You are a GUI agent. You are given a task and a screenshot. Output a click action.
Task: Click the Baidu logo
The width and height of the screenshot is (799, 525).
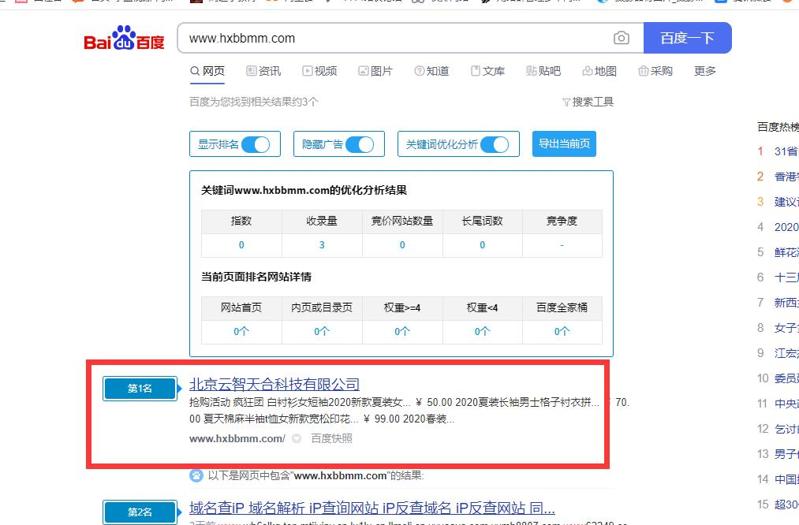[124, 39]
